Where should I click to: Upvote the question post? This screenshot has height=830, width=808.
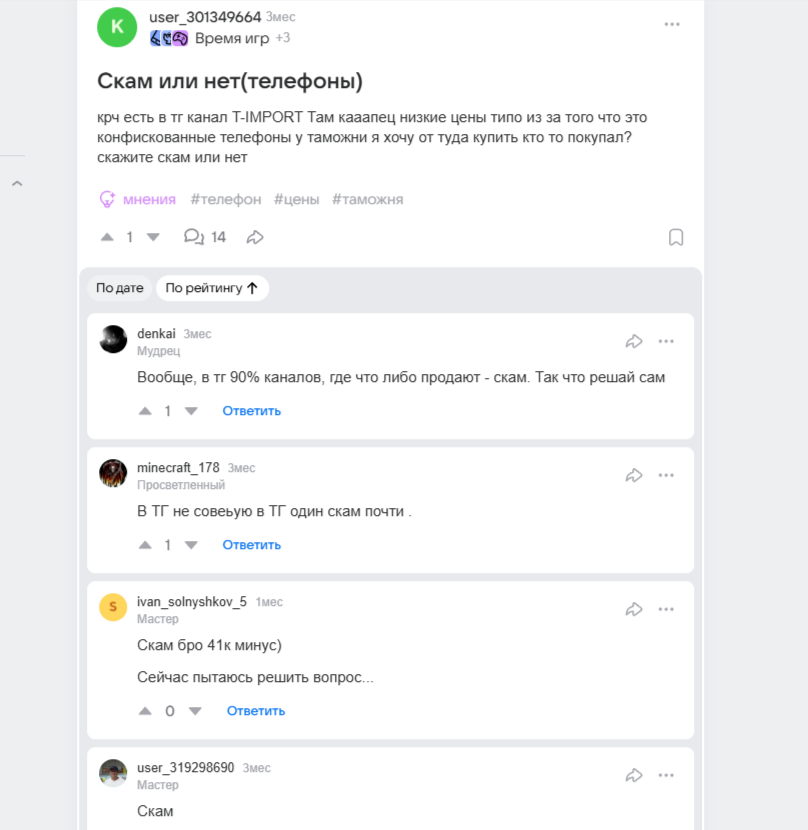click(108, 237)
